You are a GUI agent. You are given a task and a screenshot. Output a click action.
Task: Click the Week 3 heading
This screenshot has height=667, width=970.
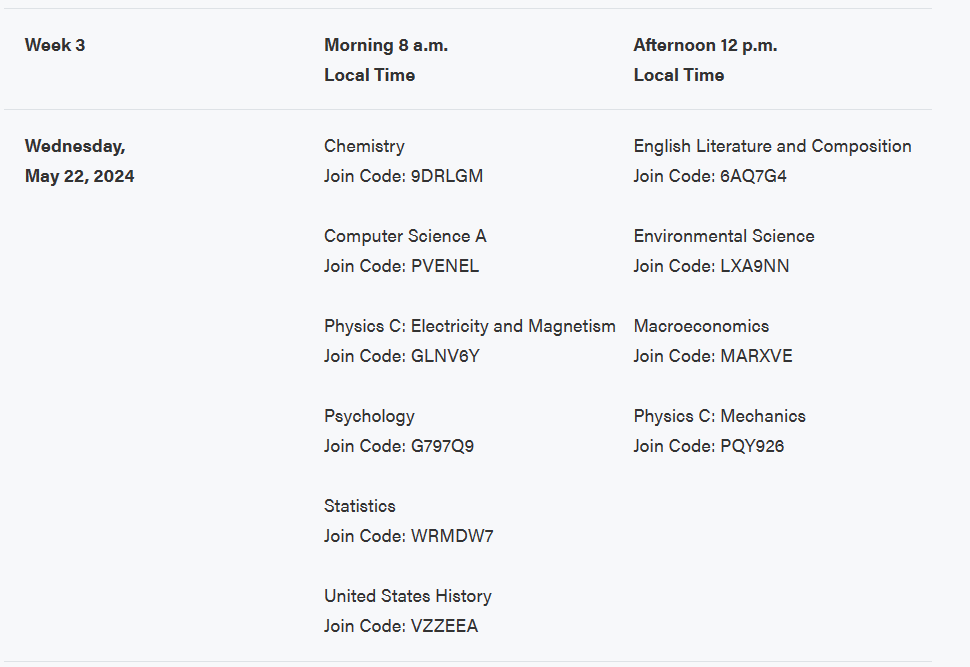coord(55,45)
